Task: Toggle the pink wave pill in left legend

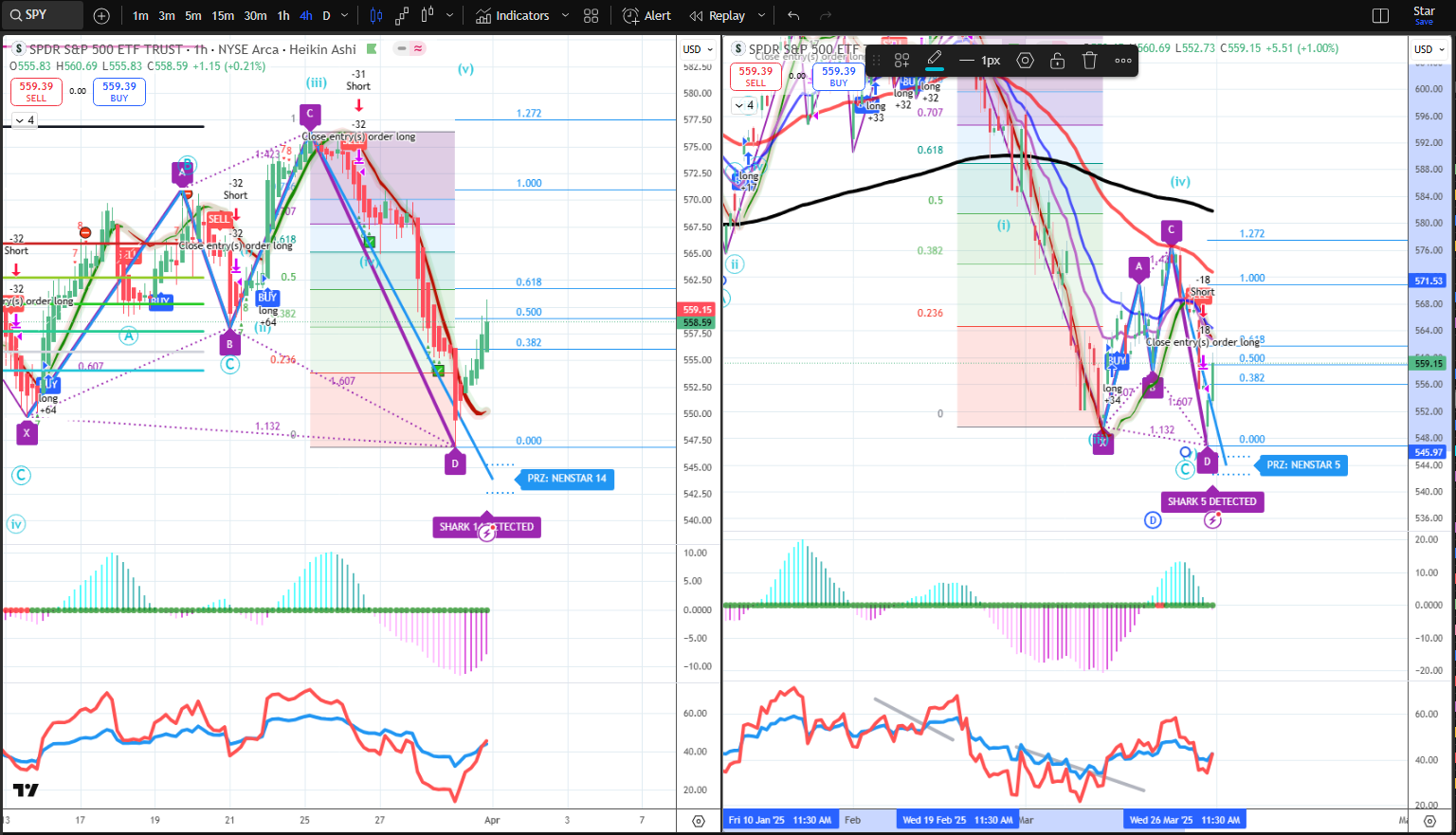Action: (418, 48)
